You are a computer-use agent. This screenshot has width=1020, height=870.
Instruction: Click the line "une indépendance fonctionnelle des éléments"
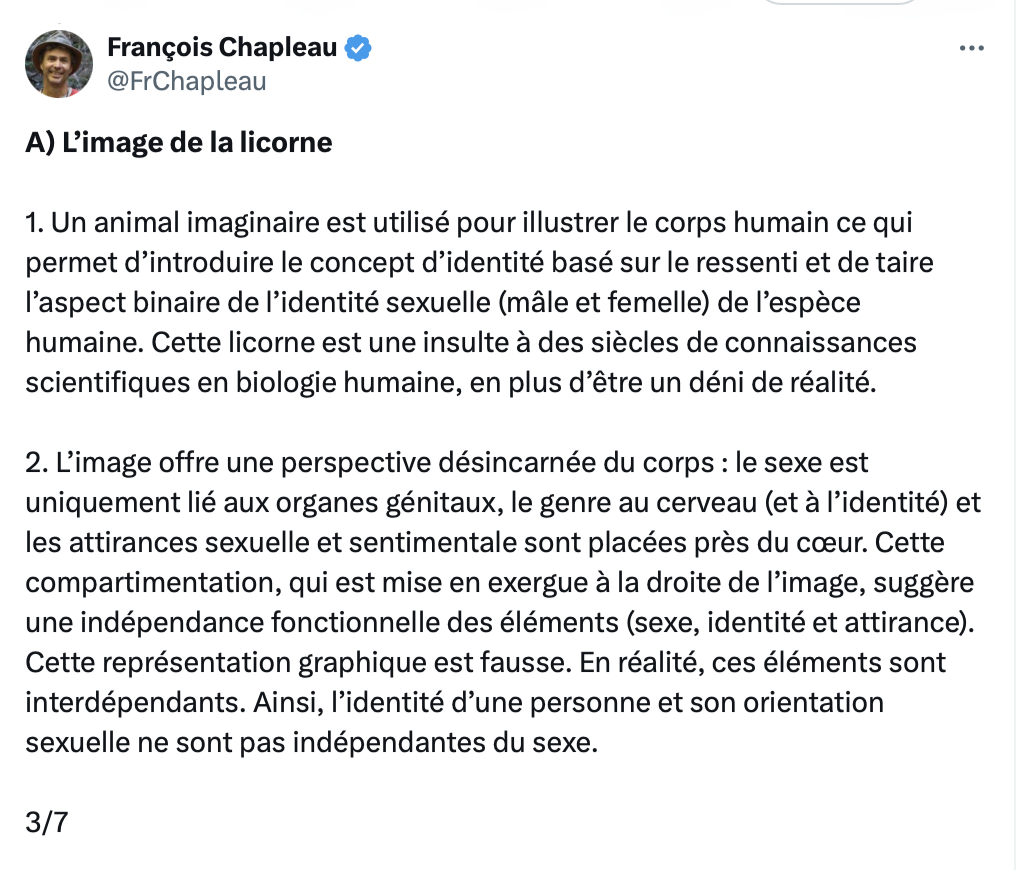[x=500, y=623]
